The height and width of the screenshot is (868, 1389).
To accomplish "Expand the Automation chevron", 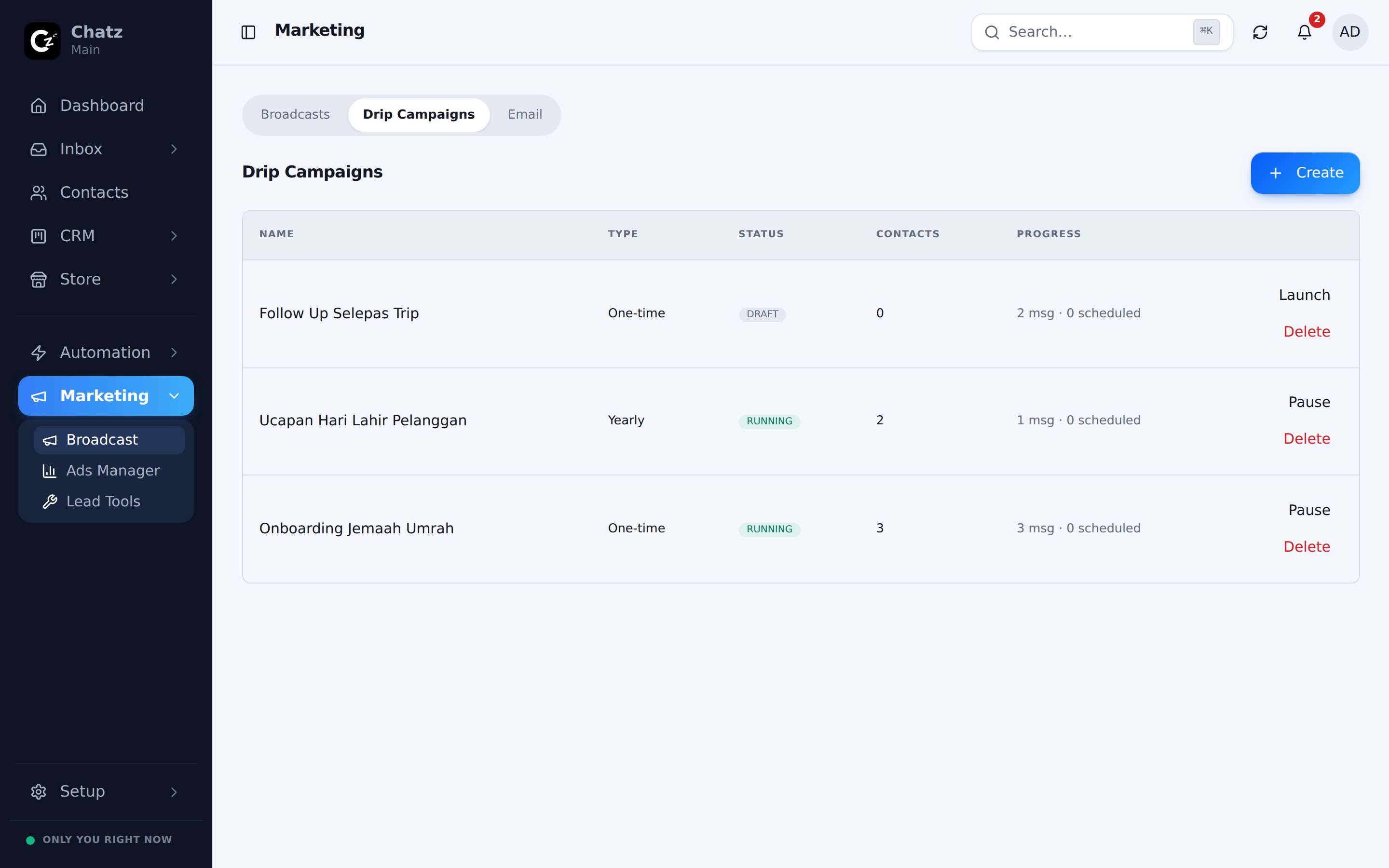I will 174,353.
